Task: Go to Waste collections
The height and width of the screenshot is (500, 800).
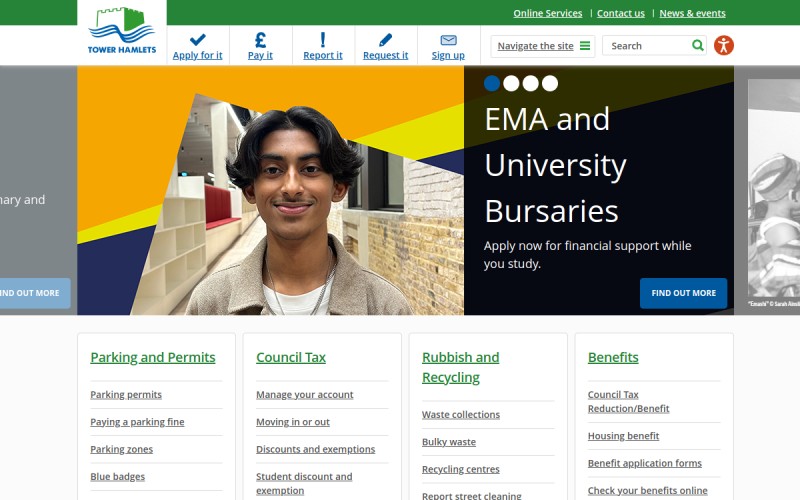Action: tap(461, 414)
